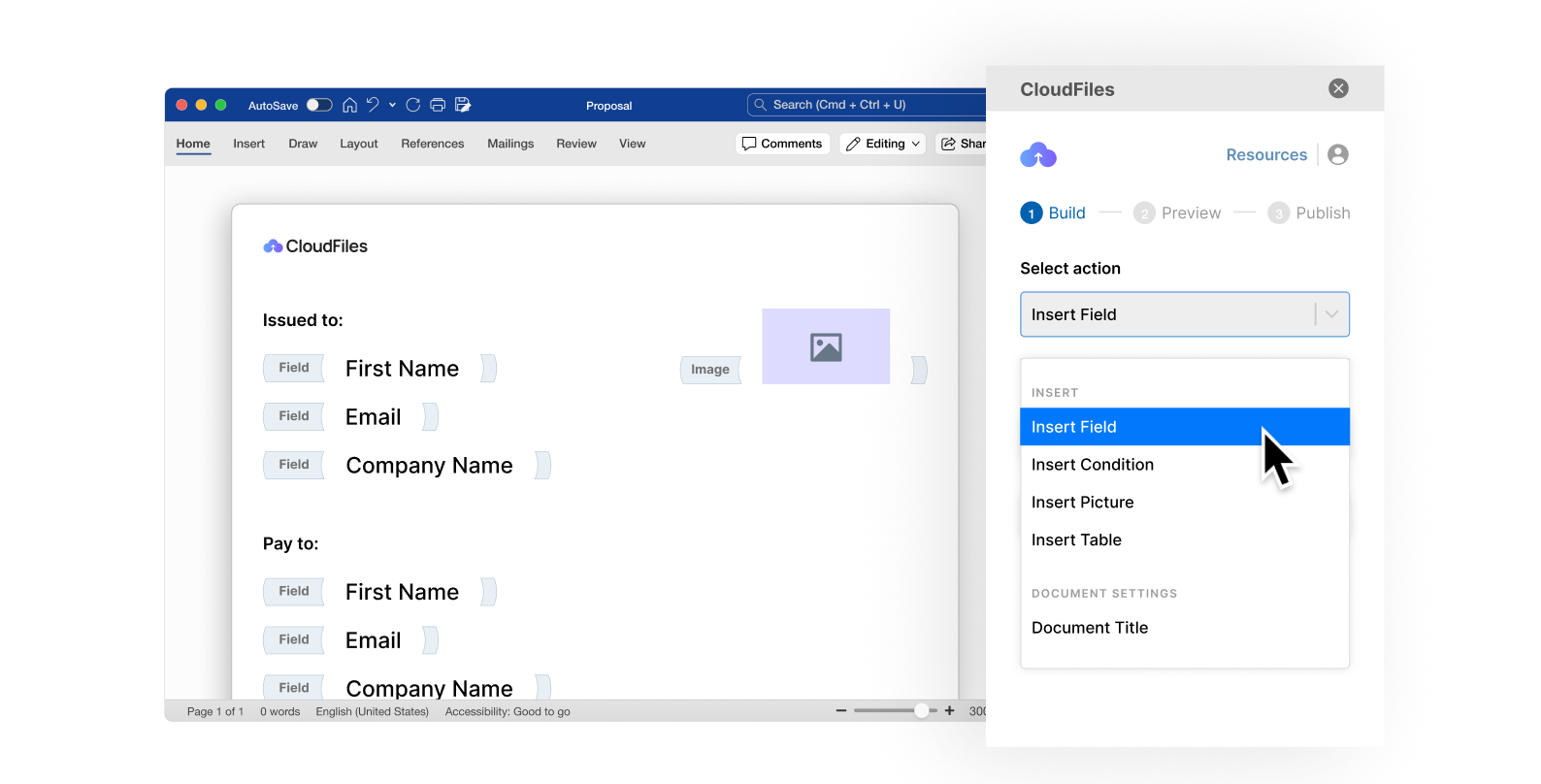This screenshot has height=784, width=1541.
Task: Choose Document Title setting
Action: coord(1185,628)
